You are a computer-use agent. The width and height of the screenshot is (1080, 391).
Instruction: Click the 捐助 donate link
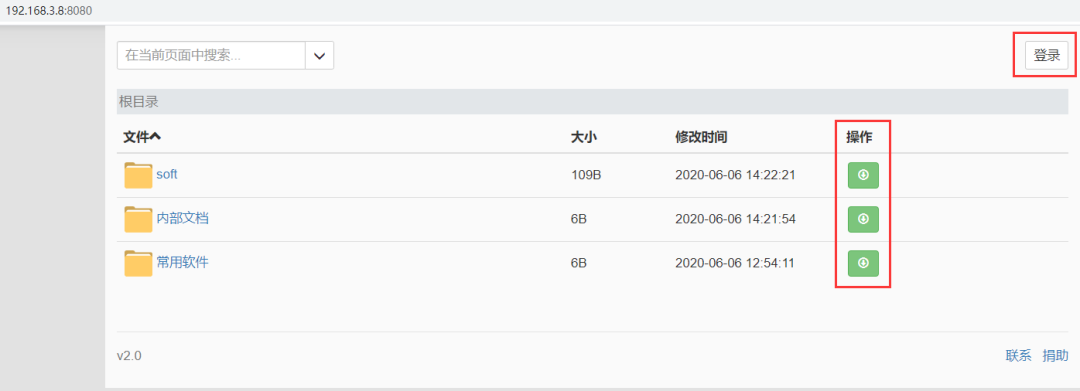pos(1056,356)
